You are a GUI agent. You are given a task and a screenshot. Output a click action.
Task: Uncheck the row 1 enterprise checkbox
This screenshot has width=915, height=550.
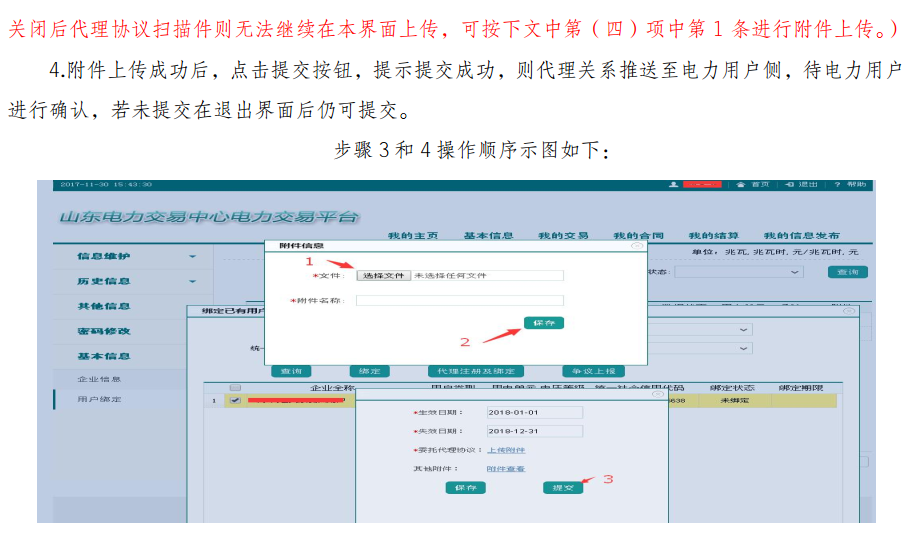coord(235,401)
